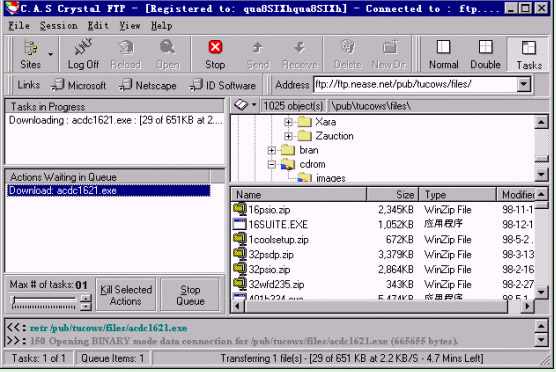Select the 32wfd235.zip file icon
Screen dimensions: 556x372
[239, 284]
